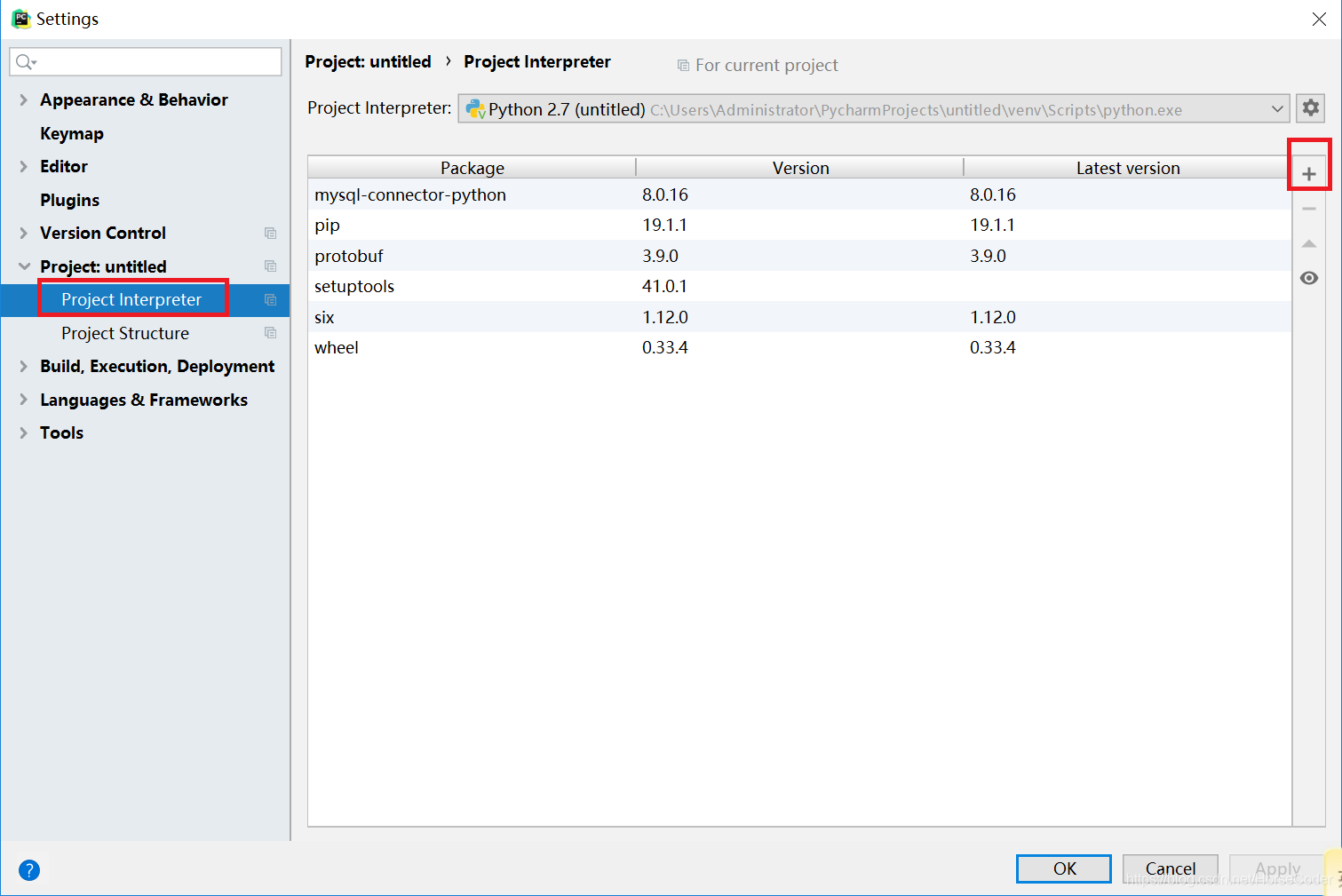
Task: Expand Languages & Frameworks node
Action: (x=23, y=400)
